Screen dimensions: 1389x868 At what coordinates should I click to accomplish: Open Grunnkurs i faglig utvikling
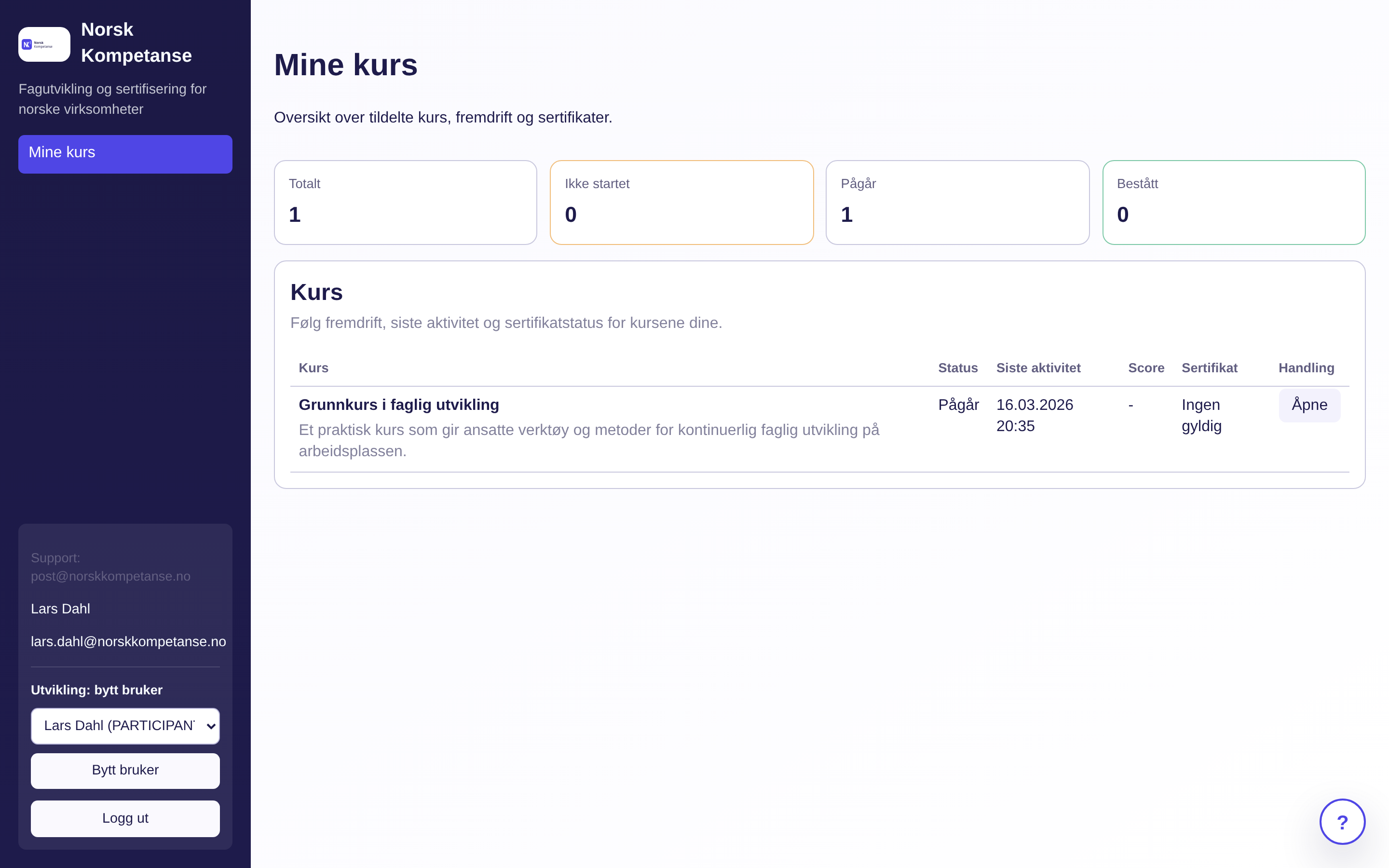(x=398, y=405)
